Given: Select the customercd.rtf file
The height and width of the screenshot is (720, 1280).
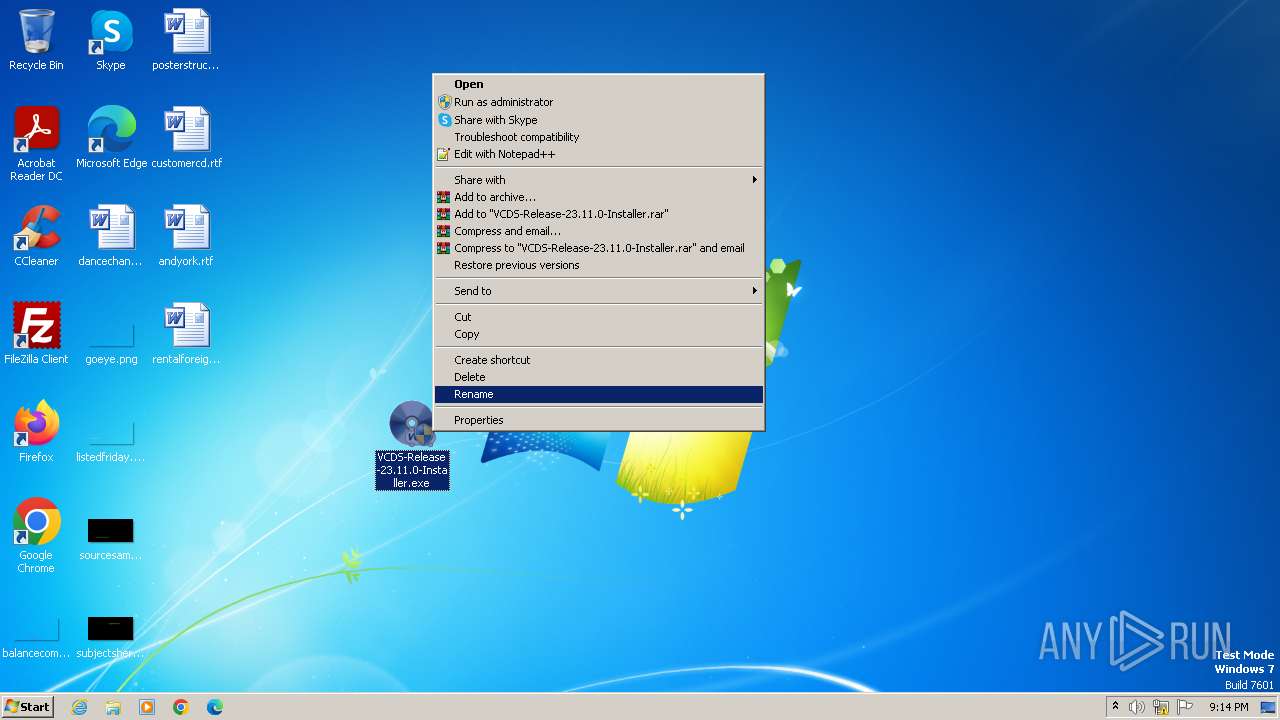Looking at the screenshot, I should [x=186, y=138].
